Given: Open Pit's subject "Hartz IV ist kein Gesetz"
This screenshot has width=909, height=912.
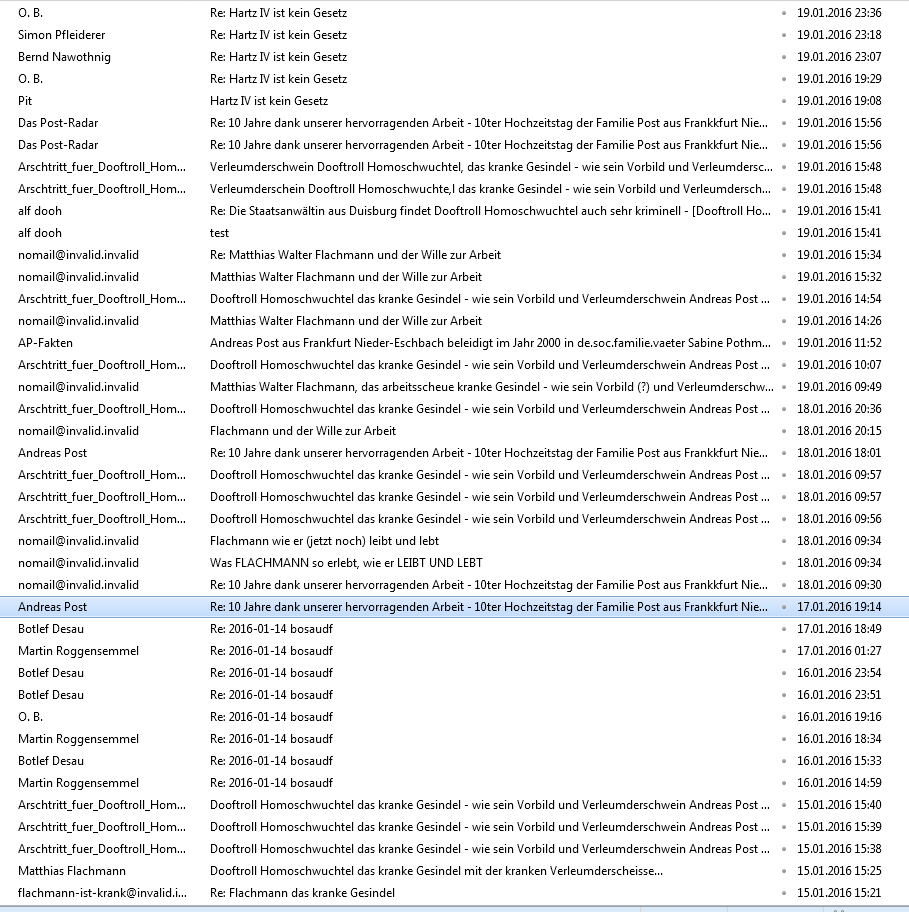Looking at the screenshot, I should pos(269,101).
